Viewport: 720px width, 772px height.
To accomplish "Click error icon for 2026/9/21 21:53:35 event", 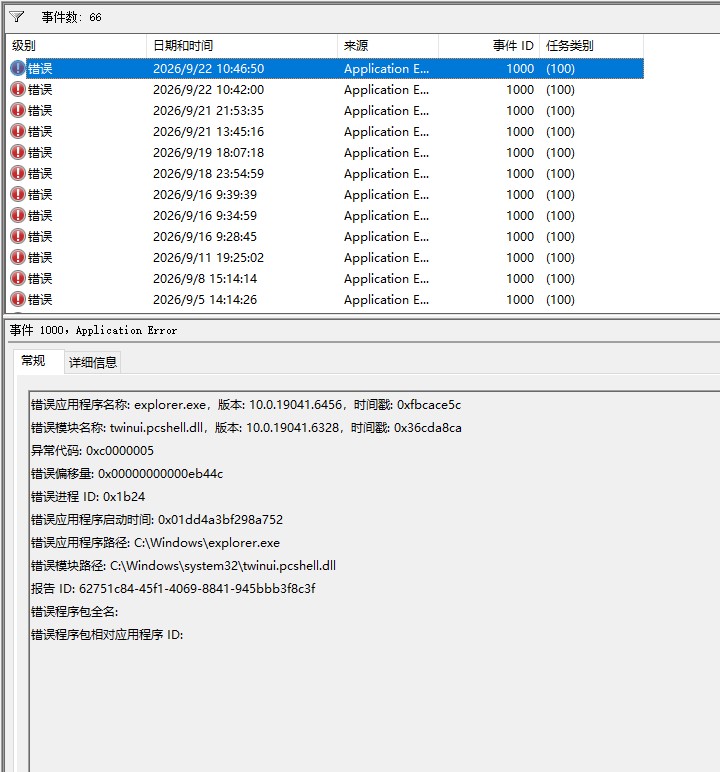I will (18, 110).
